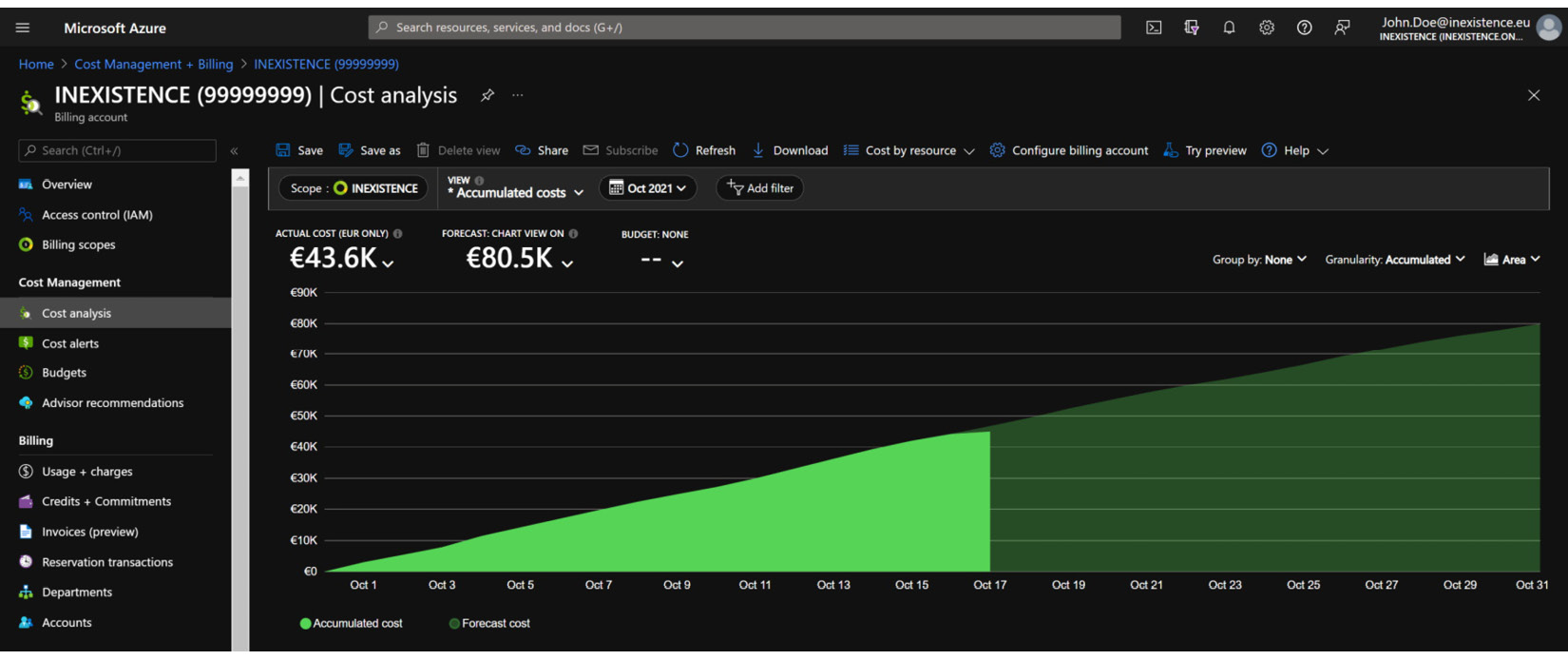Click the sidebar scrollbar up arrow
The height and width of the screenshot is (660, 1568).
pos(240,178)
